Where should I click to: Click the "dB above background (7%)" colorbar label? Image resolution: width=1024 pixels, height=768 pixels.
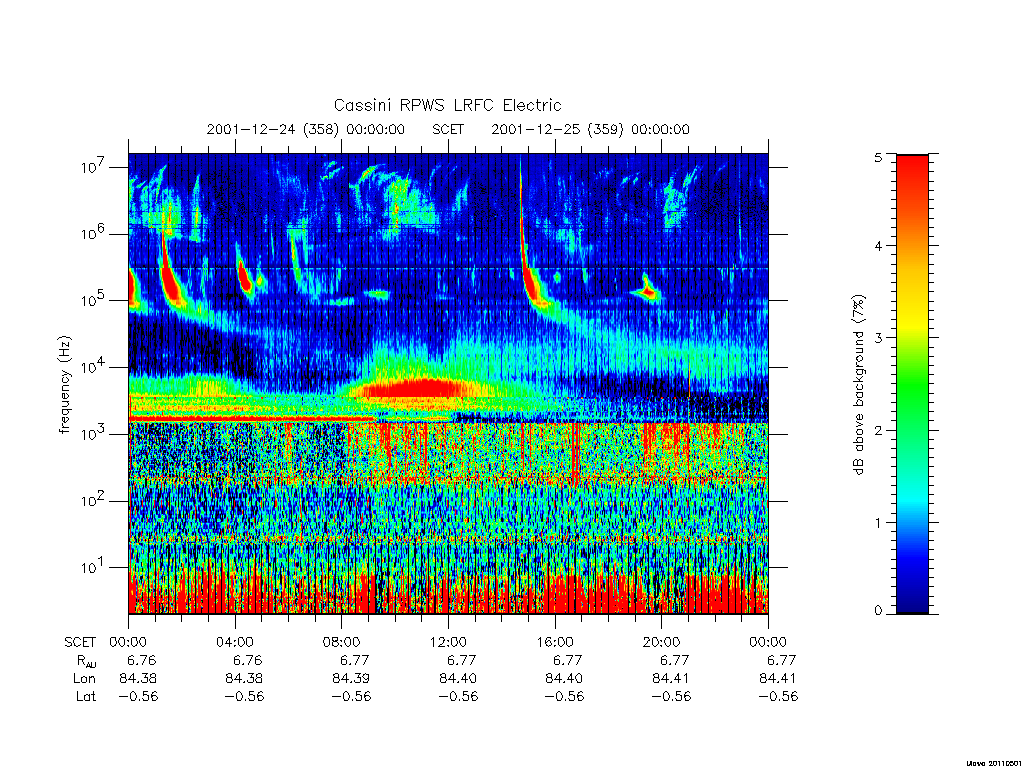pyautogui.click(x=858, y=385)
